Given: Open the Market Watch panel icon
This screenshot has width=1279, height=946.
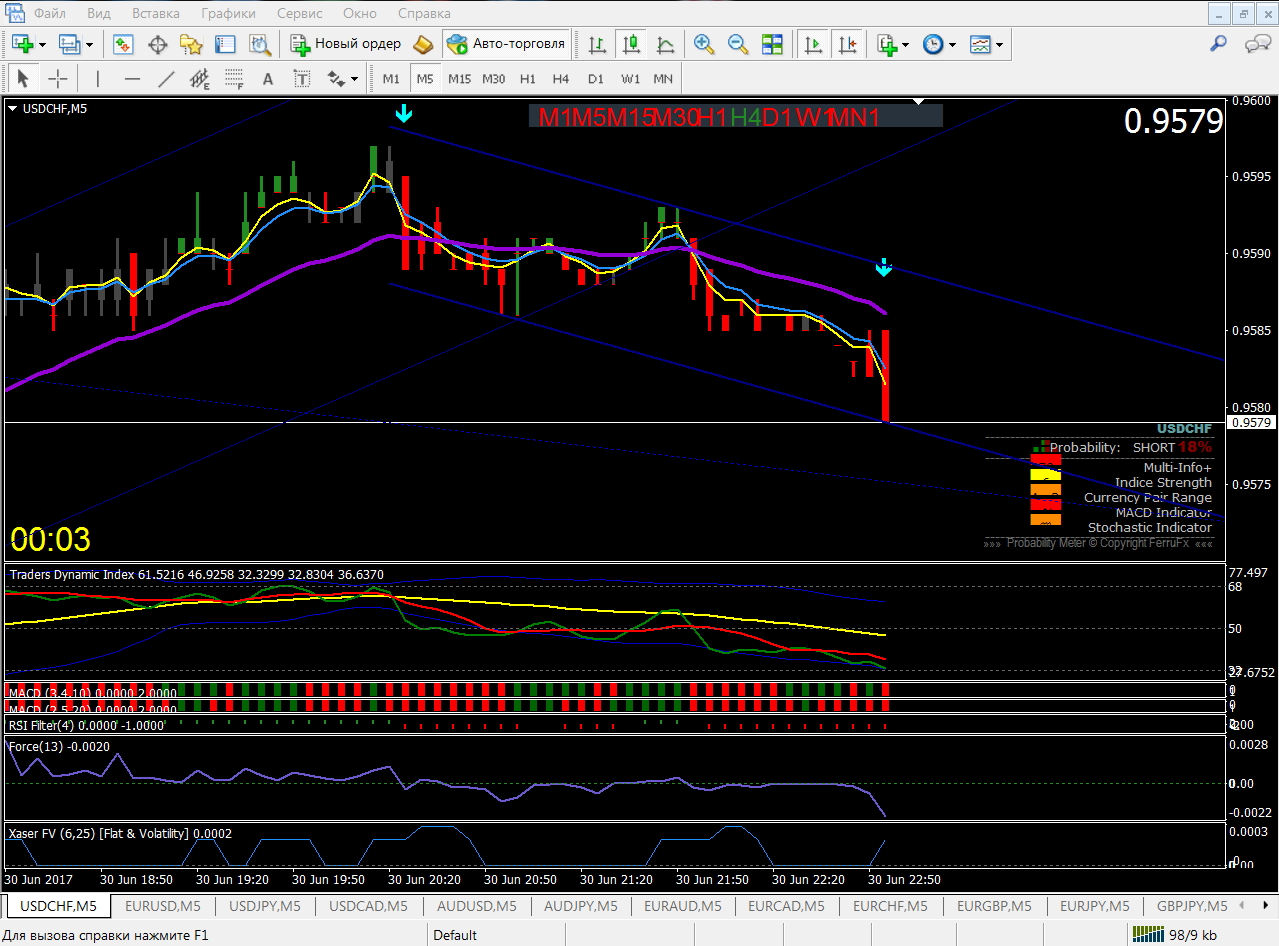Looking at the screenshot, I should coord(124,44).
